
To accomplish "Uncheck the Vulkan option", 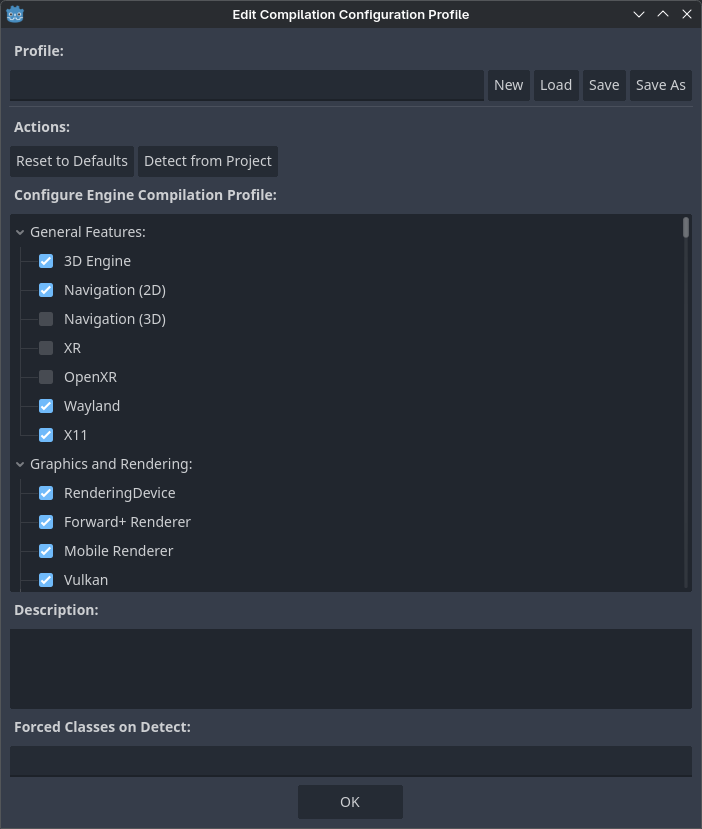I will pos(46,579).
